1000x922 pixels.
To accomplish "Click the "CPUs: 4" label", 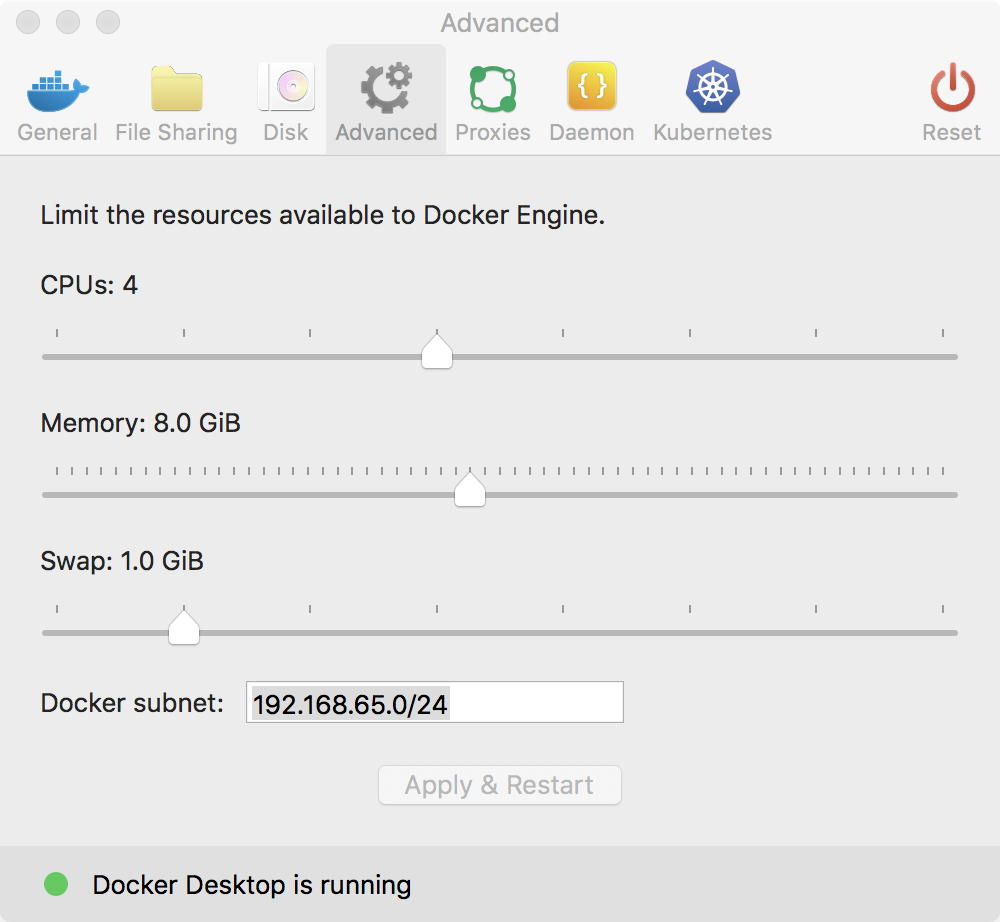I will 89,286.
